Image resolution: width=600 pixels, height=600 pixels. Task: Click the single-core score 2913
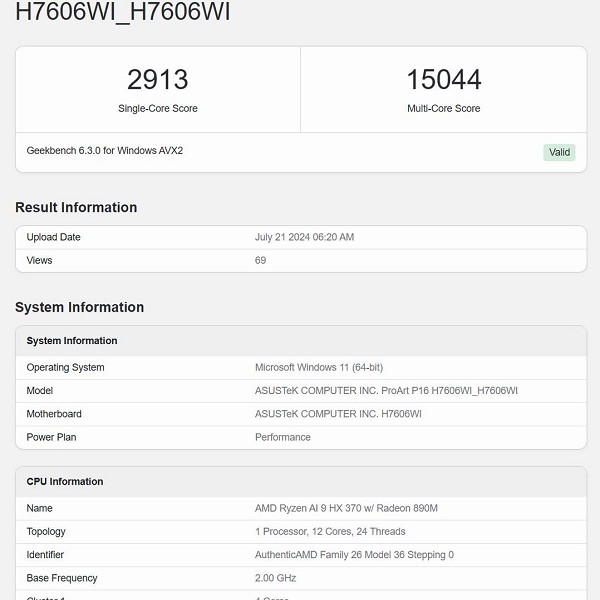pyautogui.click(x=158, y=79)
